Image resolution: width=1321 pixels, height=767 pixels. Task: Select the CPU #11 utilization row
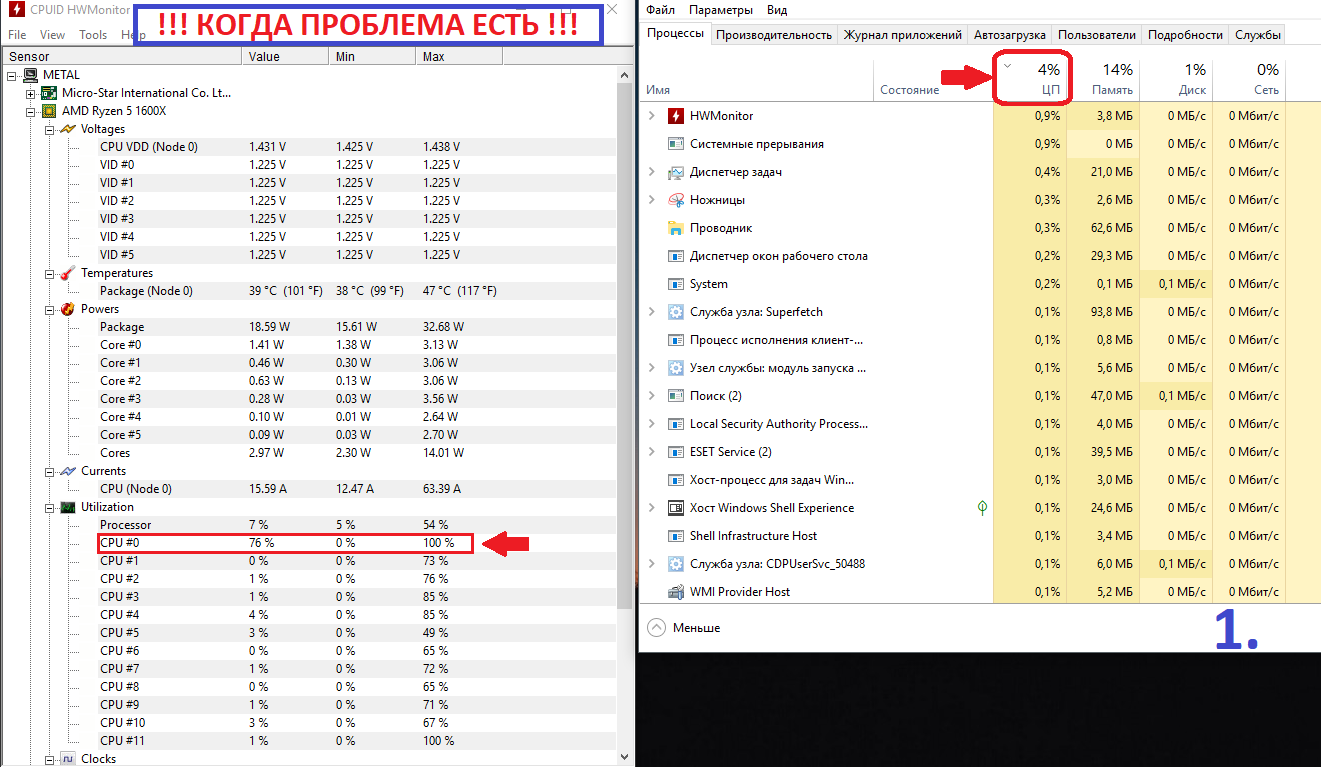point(309,741)
